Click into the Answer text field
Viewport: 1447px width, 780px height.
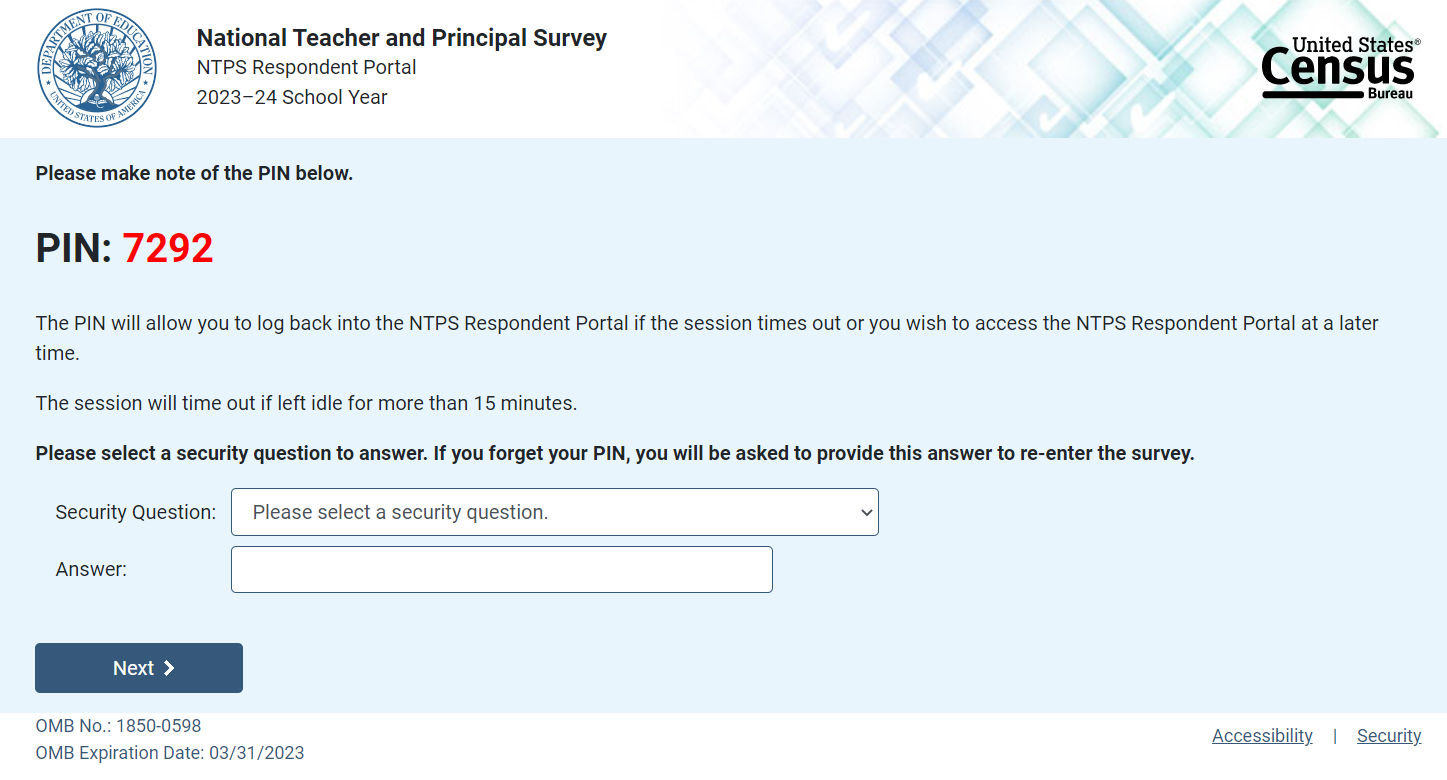point(501,569)
